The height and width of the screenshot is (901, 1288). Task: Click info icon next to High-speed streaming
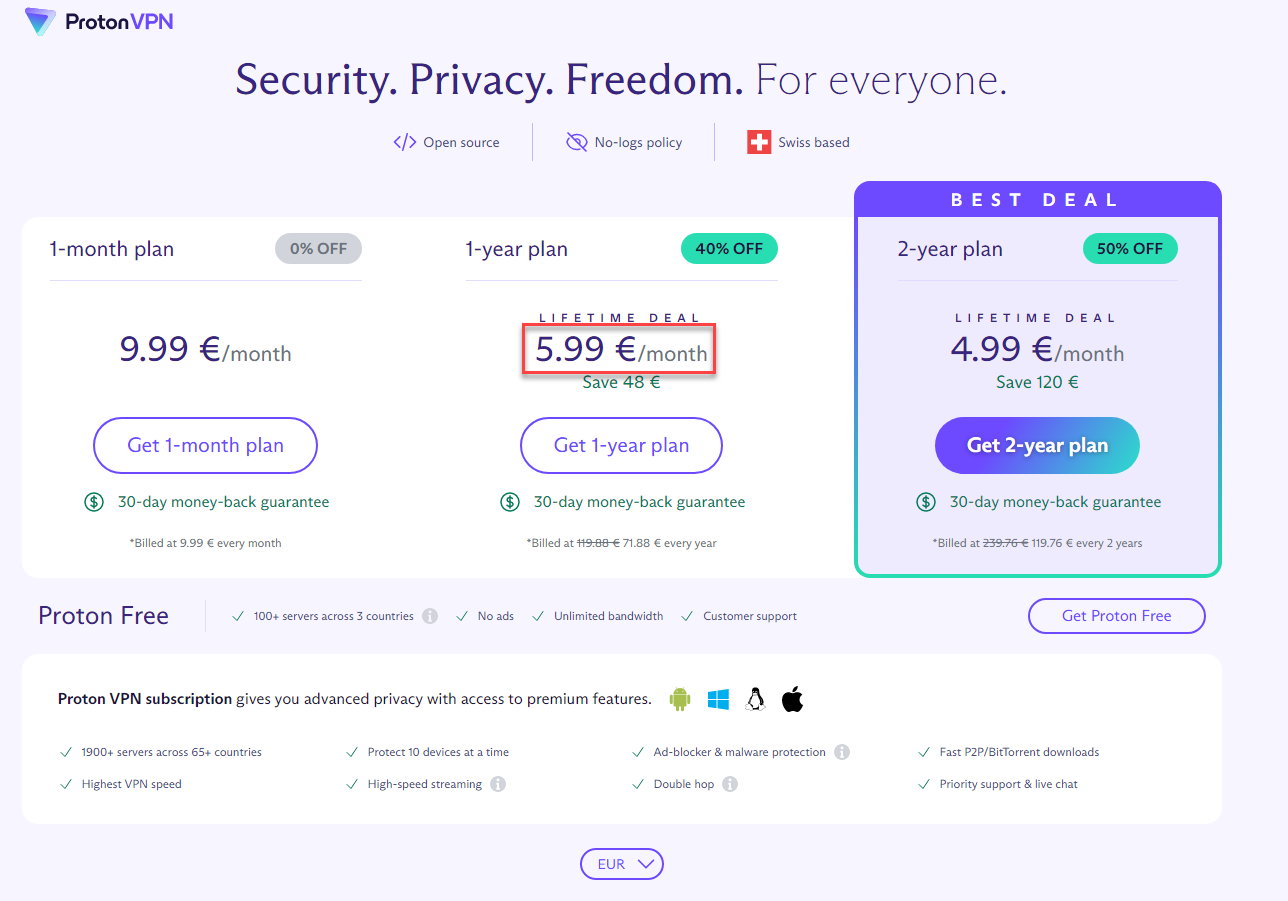pyautogui.click(x=498, y=784)
